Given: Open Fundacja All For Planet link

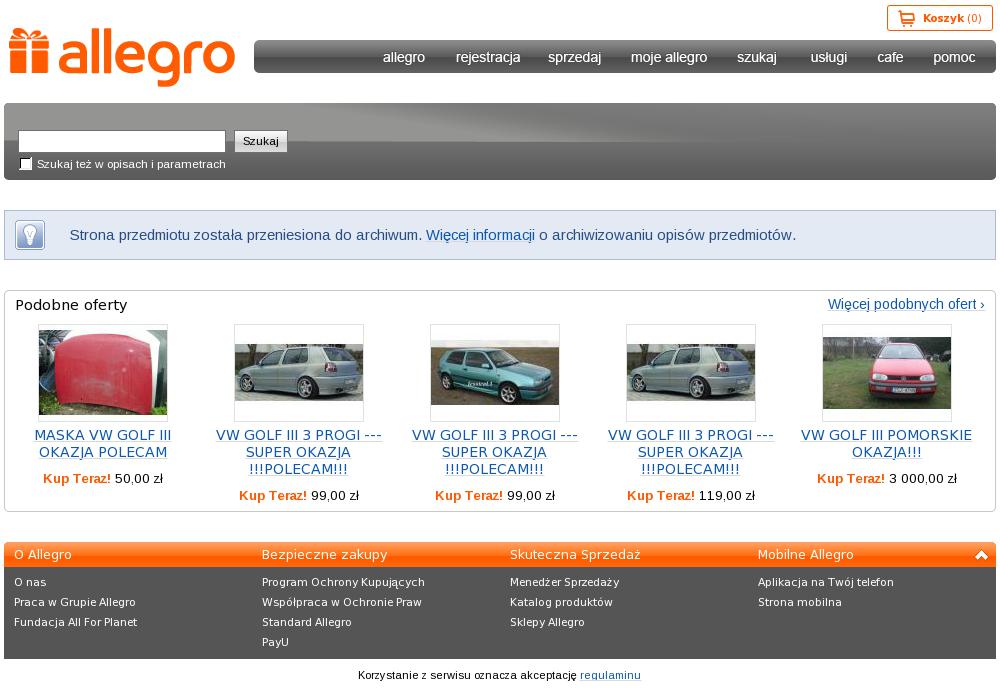Looking at the screenshot, I should 75,622.
